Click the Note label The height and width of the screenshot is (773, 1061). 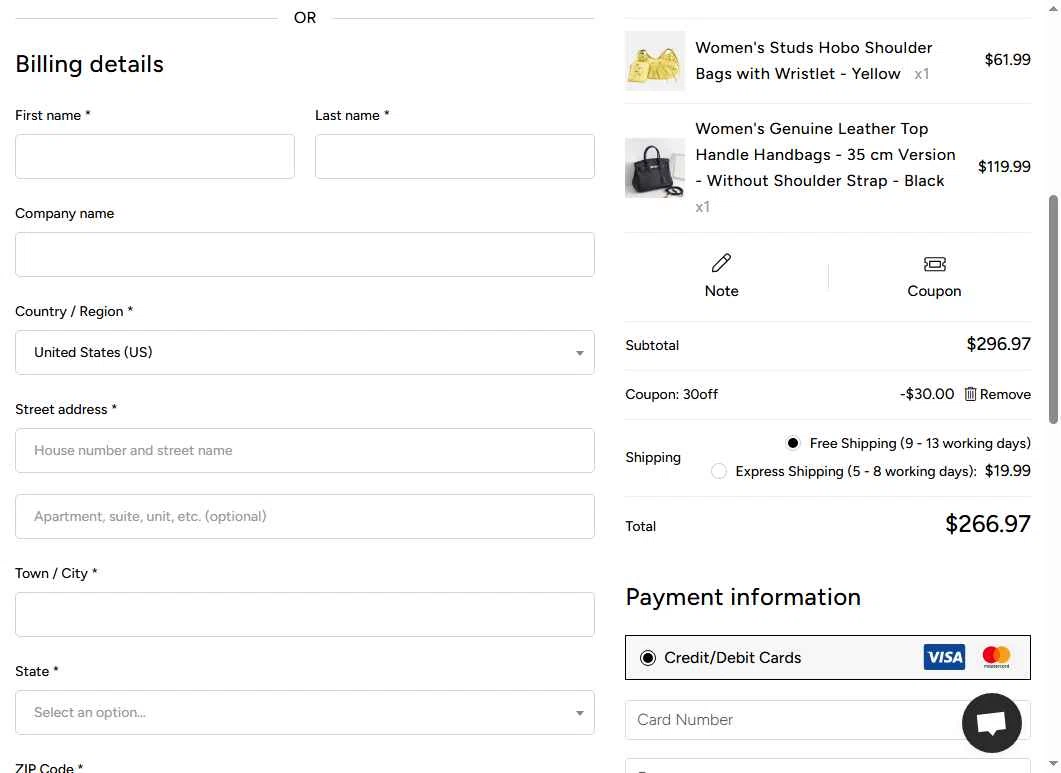pos(721,291)
